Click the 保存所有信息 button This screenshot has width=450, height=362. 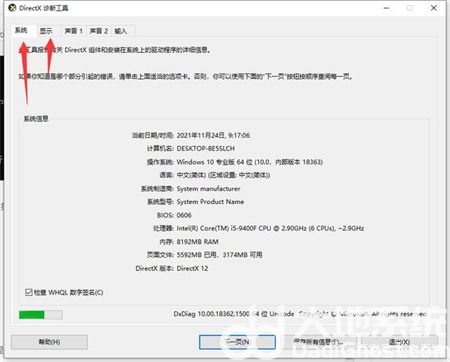point(319,342)
